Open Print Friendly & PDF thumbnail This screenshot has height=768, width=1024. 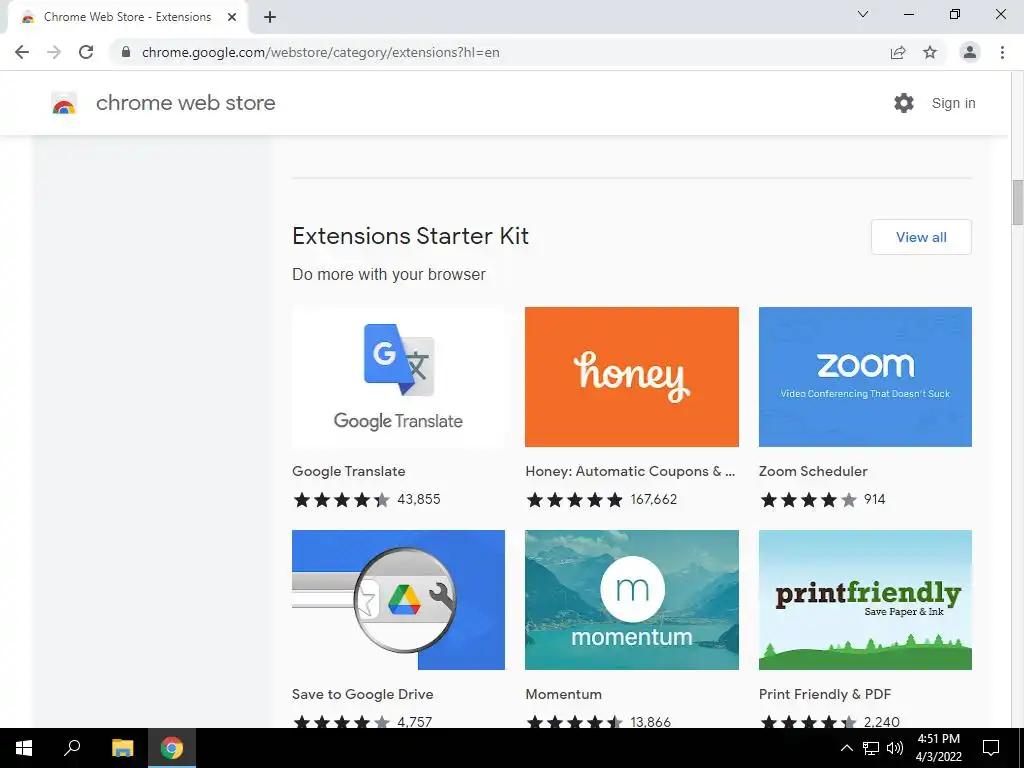865,600
